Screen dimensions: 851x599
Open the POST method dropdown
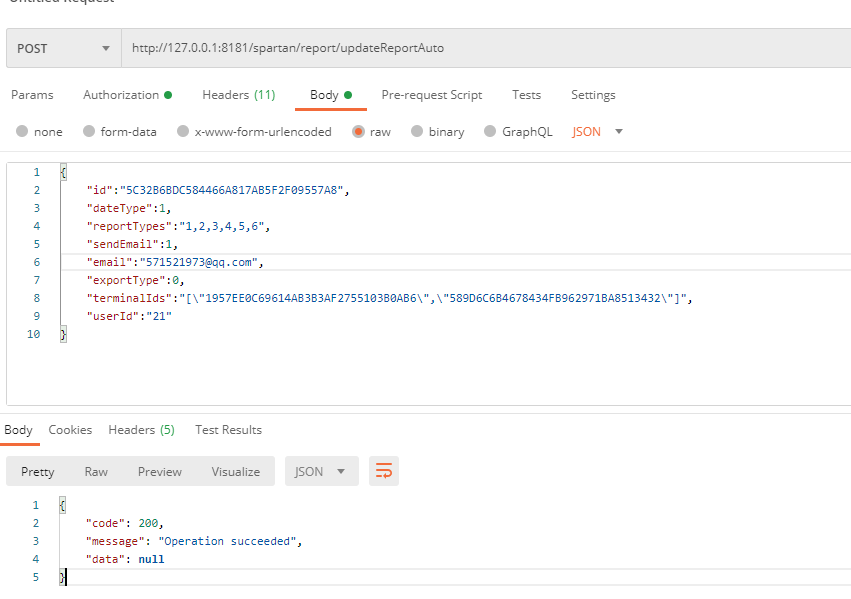[x=63, y=48]
